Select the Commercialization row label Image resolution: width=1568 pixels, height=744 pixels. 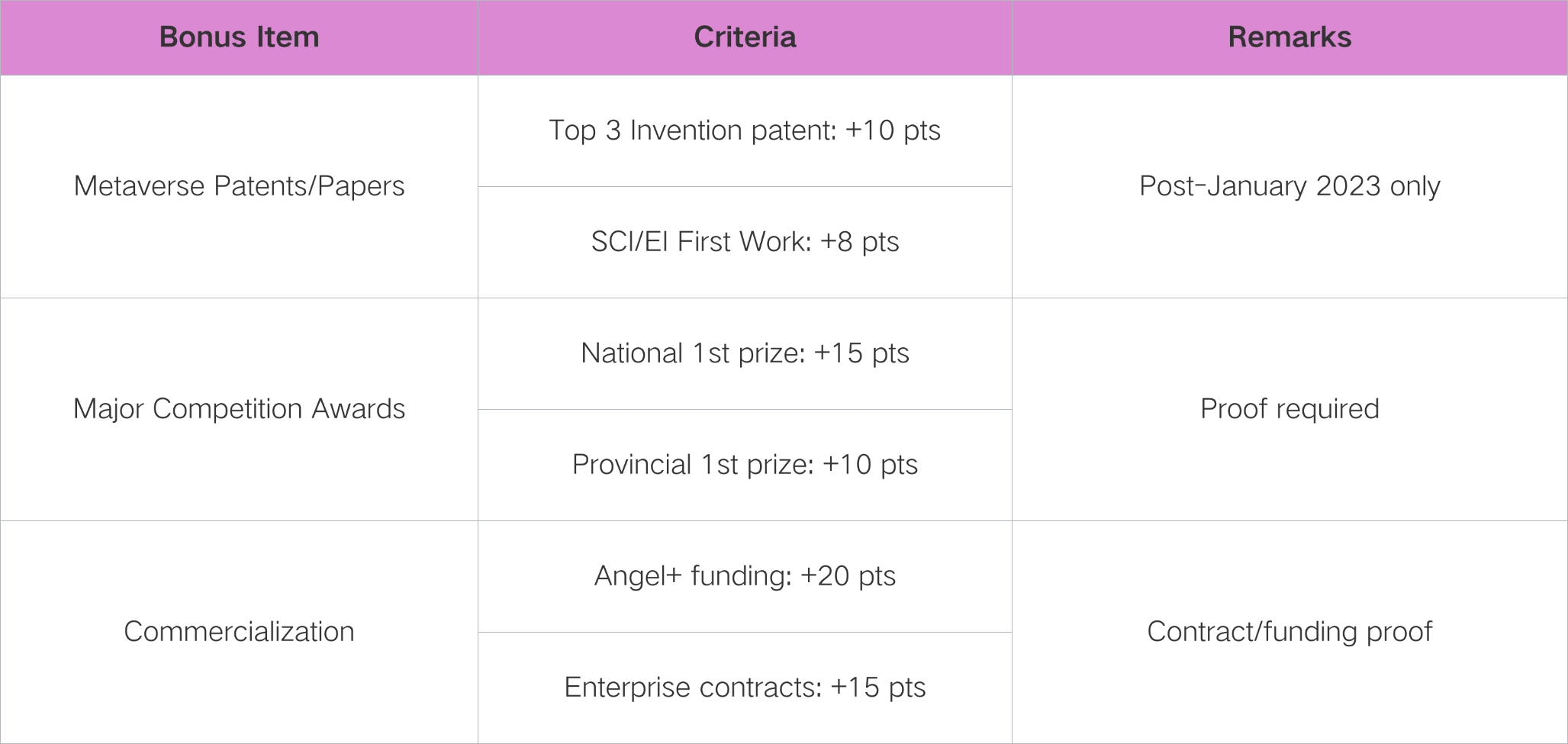tap(239, 632)
